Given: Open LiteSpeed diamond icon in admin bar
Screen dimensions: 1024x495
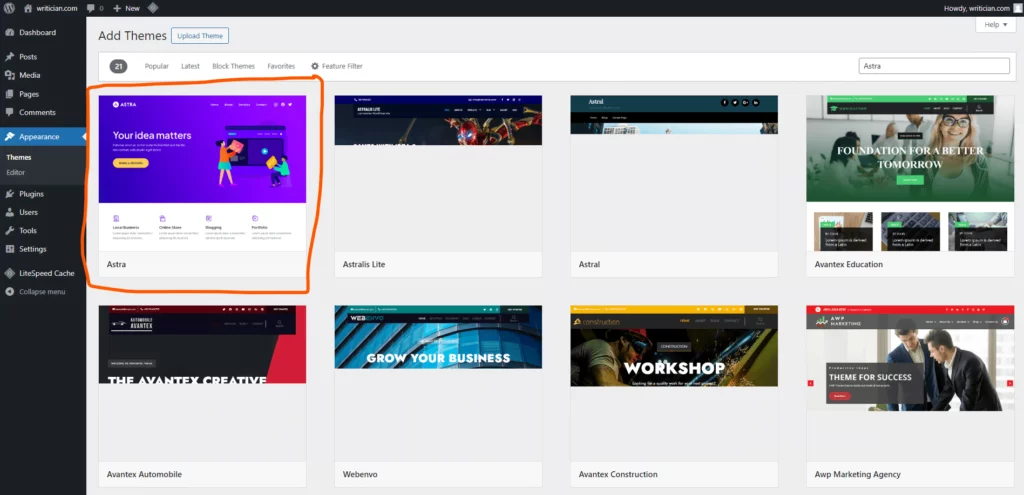Looking at the screenshot, I should pos(152,8).
